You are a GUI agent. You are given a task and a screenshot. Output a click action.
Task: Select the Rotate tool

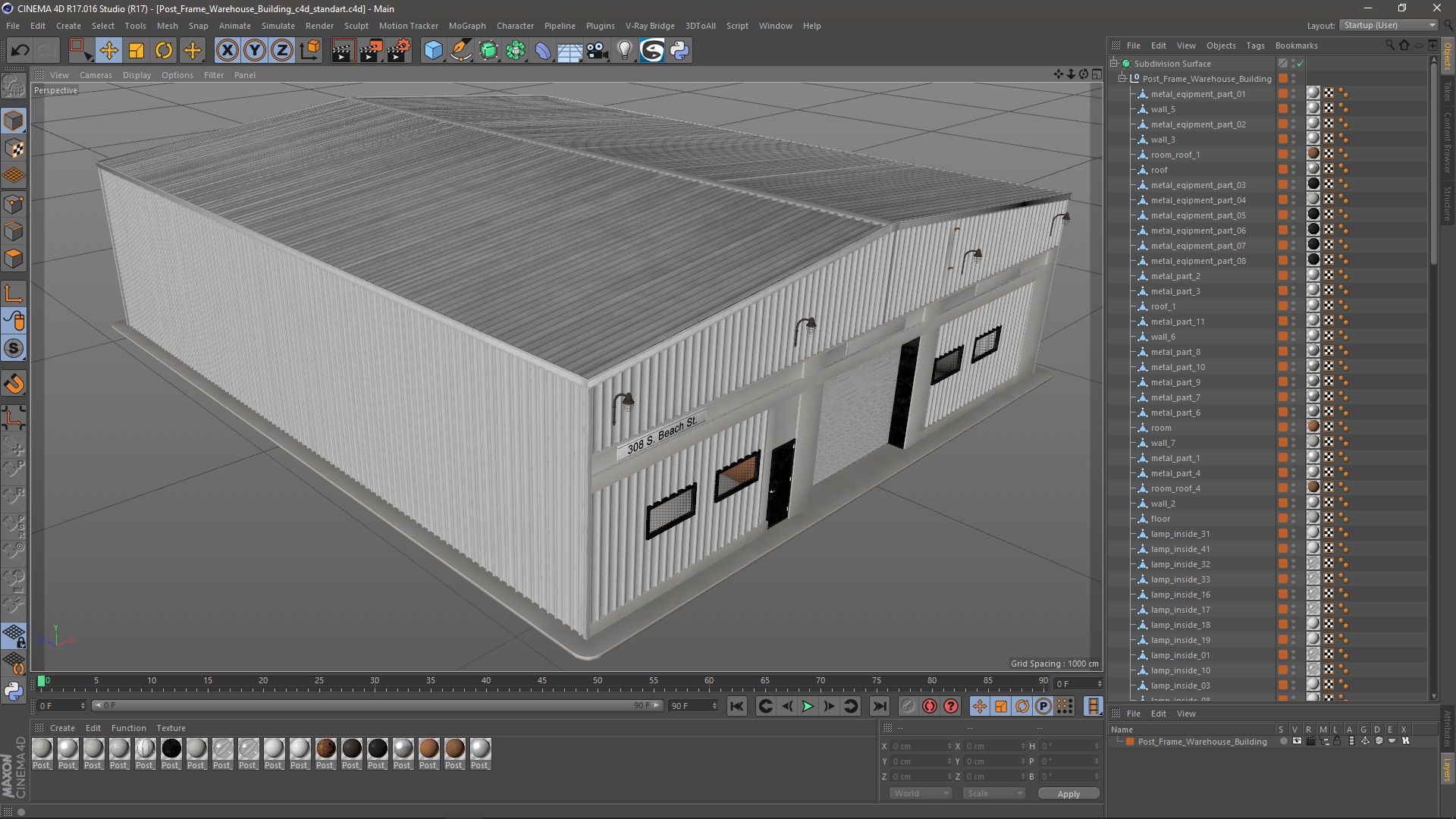pyautogui.click(x=164, y=51)
